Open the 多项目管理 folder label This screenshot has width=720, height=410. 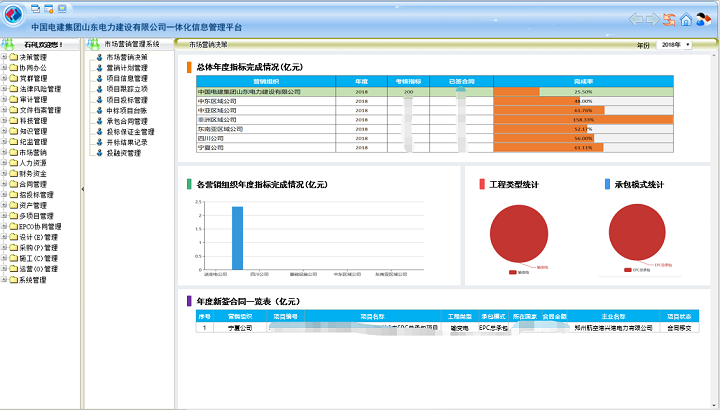pos(36,216)
